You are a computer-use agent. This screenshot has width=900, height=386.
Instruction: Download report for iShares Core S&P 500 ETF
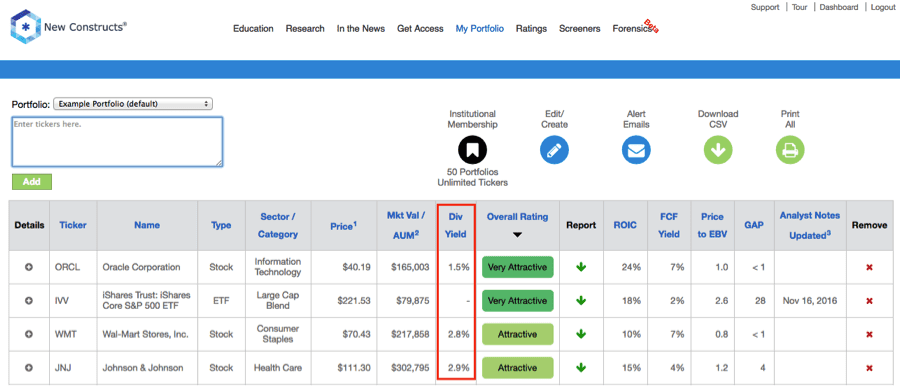click(581, 300)
